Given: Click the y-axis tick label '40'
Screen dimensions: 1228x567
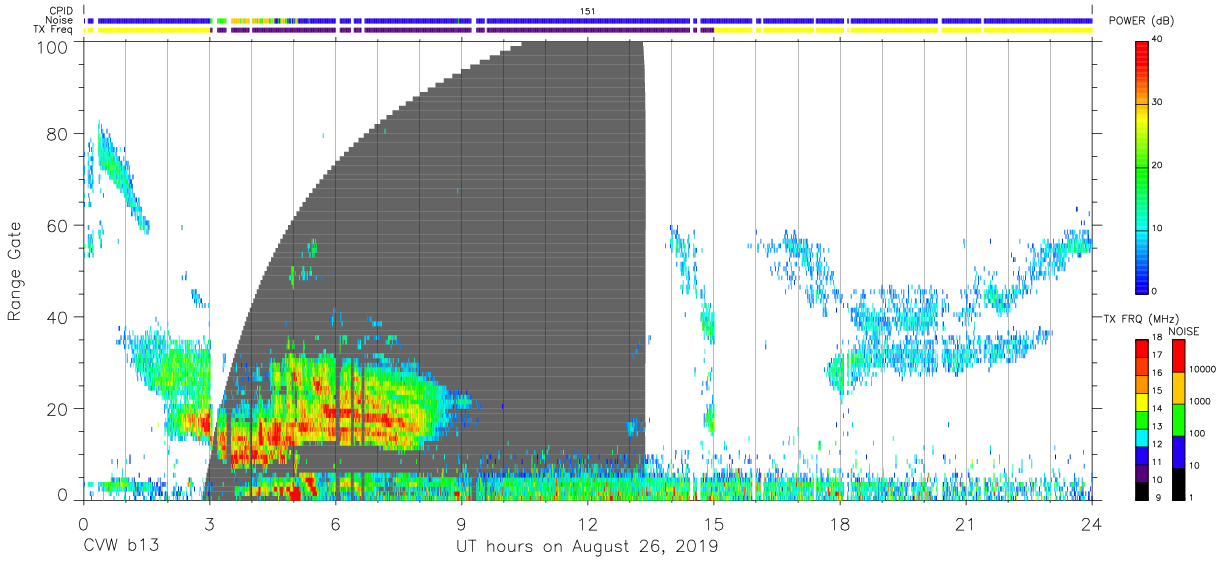Looking at the screenshot, I should point(59,317).
